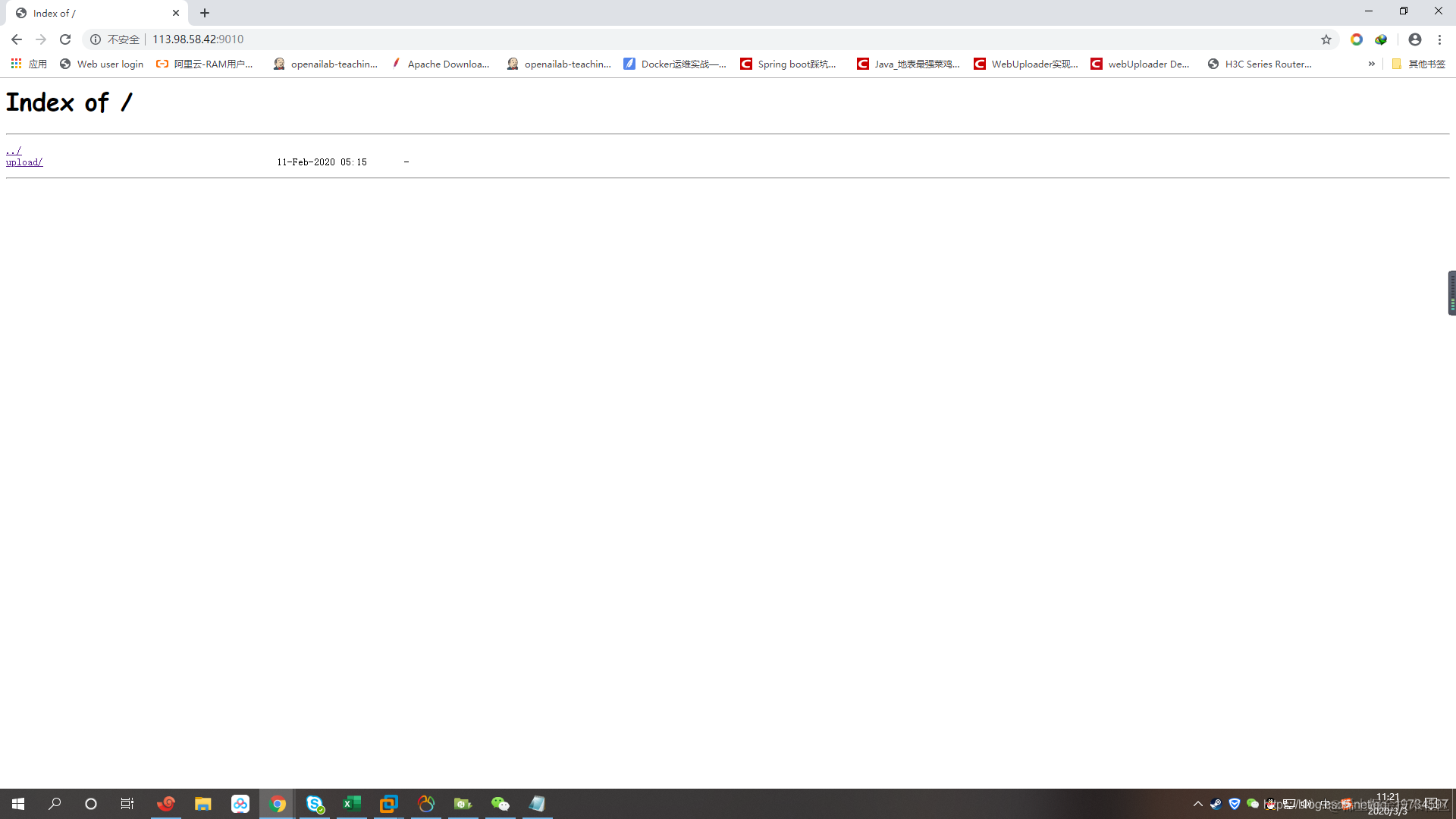
Task: Open a new browser tab
Action: click(x=205, y=13)
